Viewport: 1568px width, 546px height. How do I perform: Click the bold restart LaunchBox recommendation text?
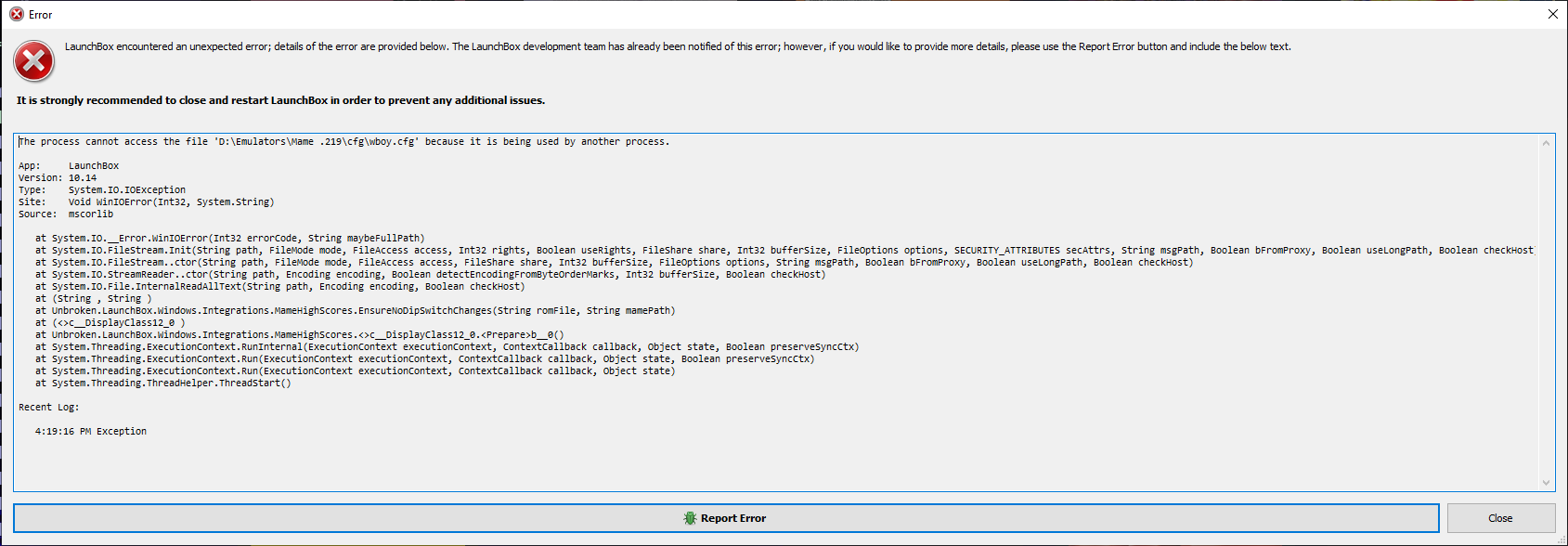click(x=280, y=100)
